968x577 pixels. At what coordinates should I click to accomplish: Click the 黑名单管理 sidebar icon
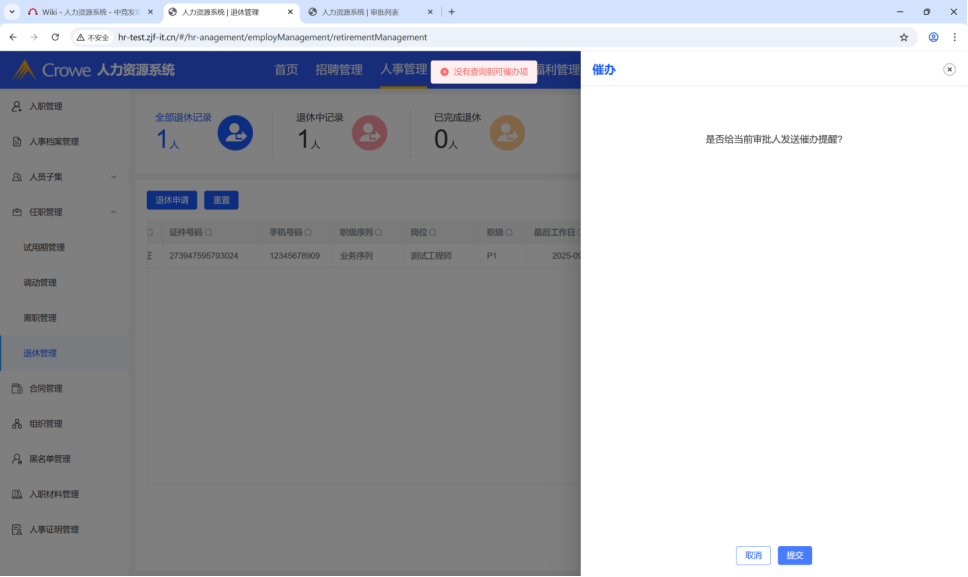point(17,459)
